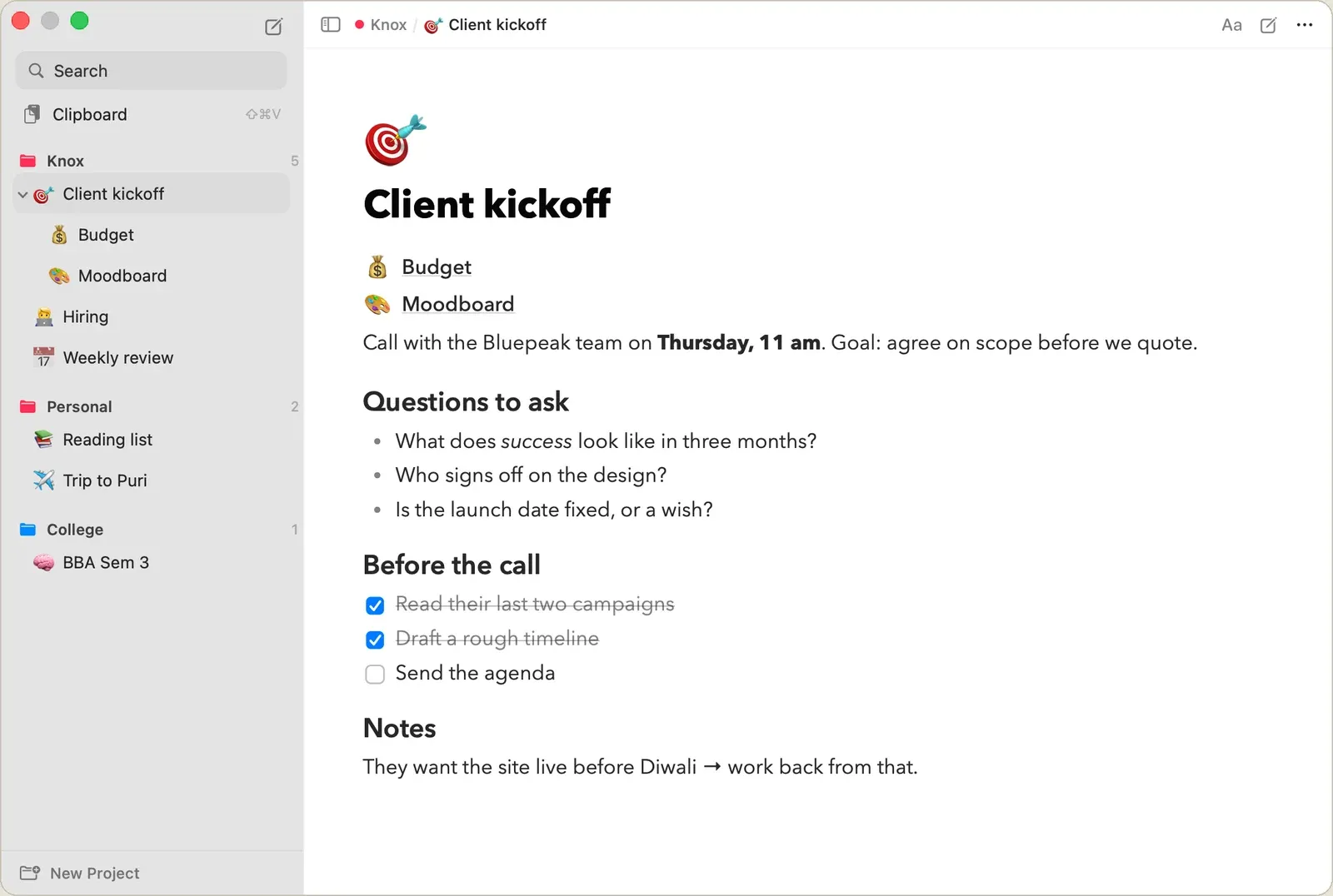Check the 'Send the agenda' checkbox
1333x896 pixels.
tap(375, 674)
